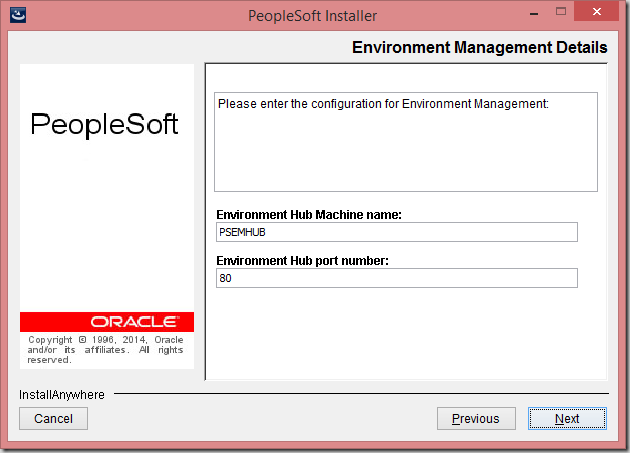Close the PeopleSoft Installer window
This screenshot has height=453, width=630.
596,12
